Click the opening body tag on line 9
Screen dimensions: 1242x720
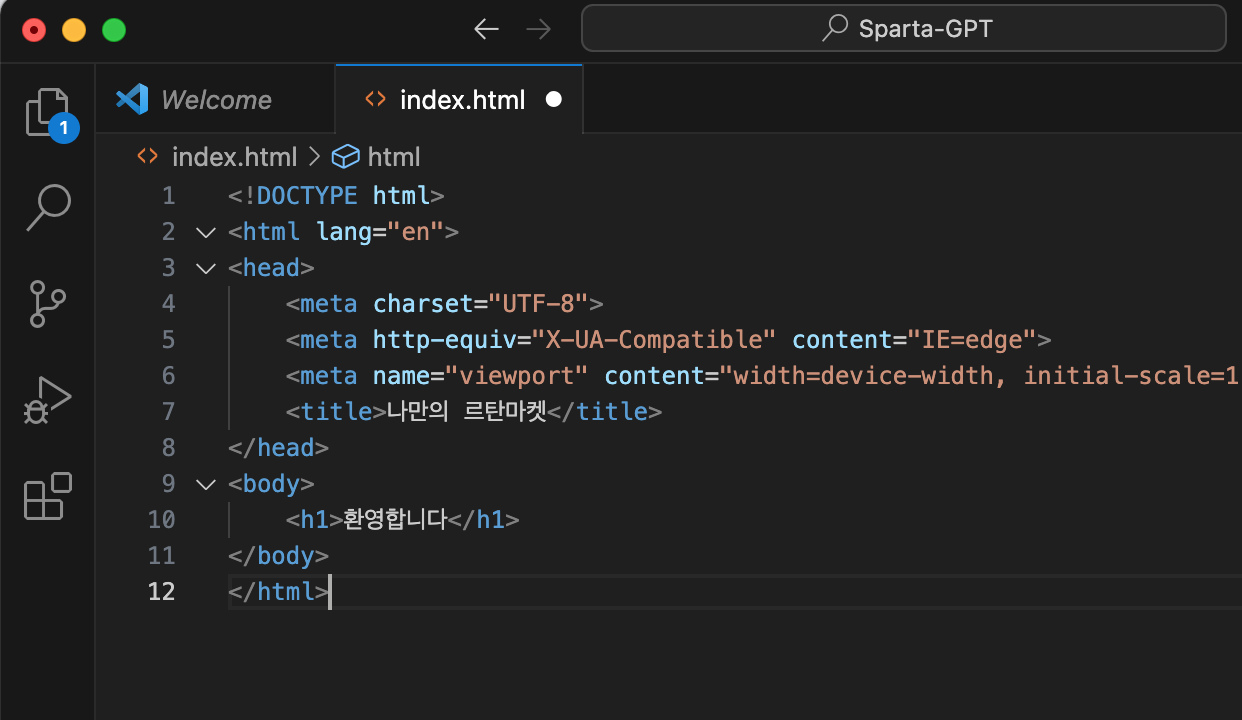pos(271,484)
